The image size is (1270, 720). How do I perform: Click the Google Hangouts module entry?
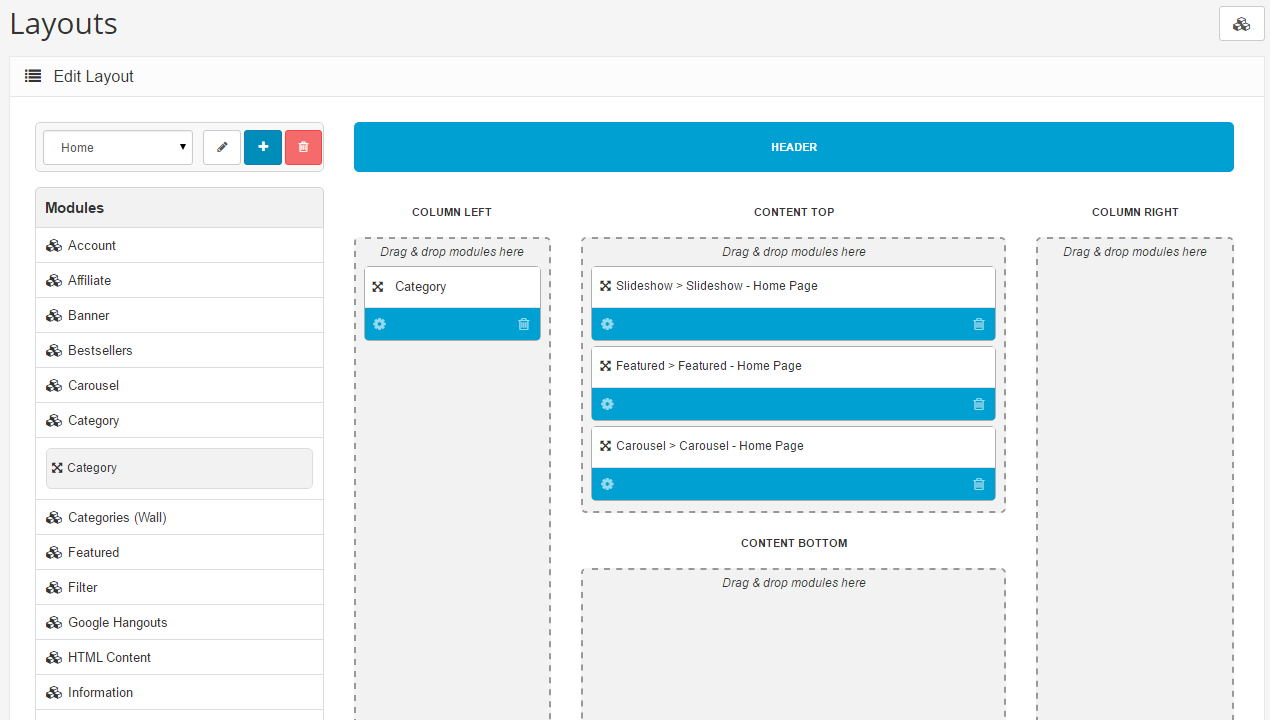pyautogui.click(x=117, y=622)
